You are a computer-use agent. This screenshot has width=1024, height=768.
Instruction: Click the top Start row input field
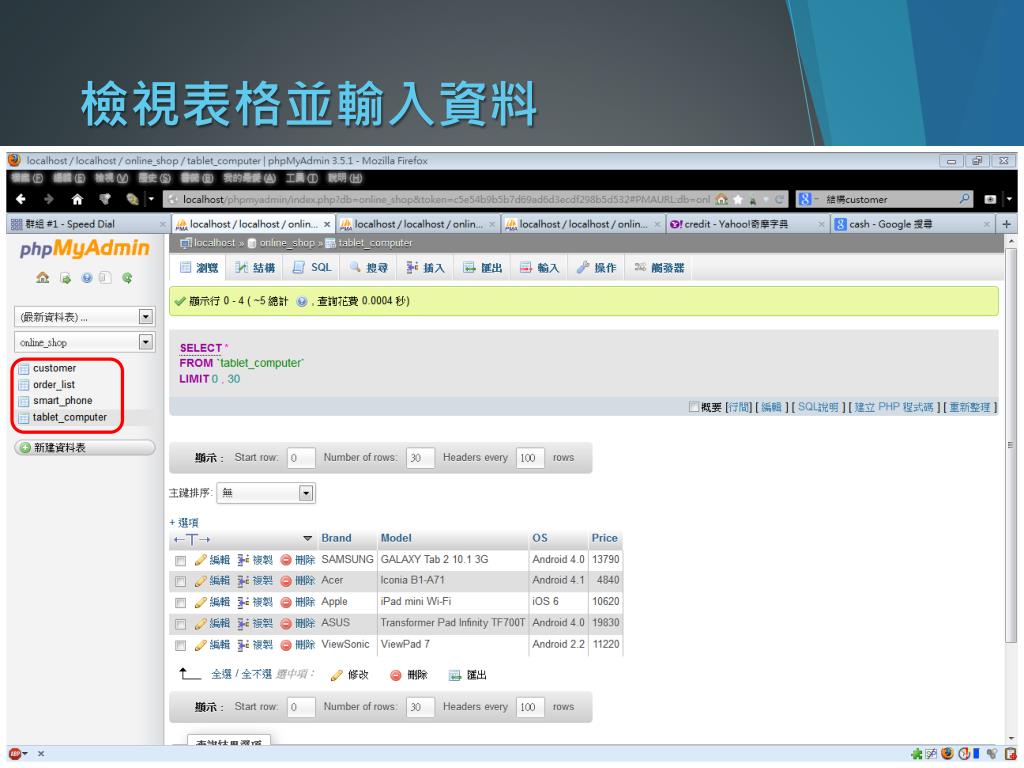pos(300,458)
